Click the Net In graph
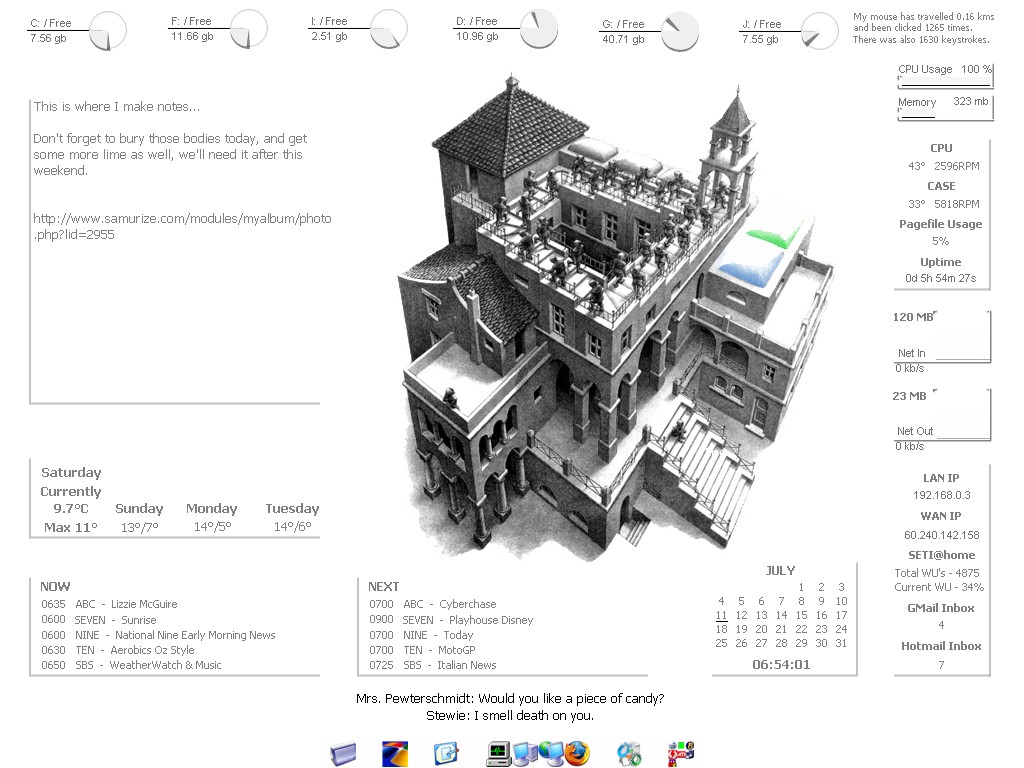The height and width of the screenshot is (768, 1024). (941, 339)
